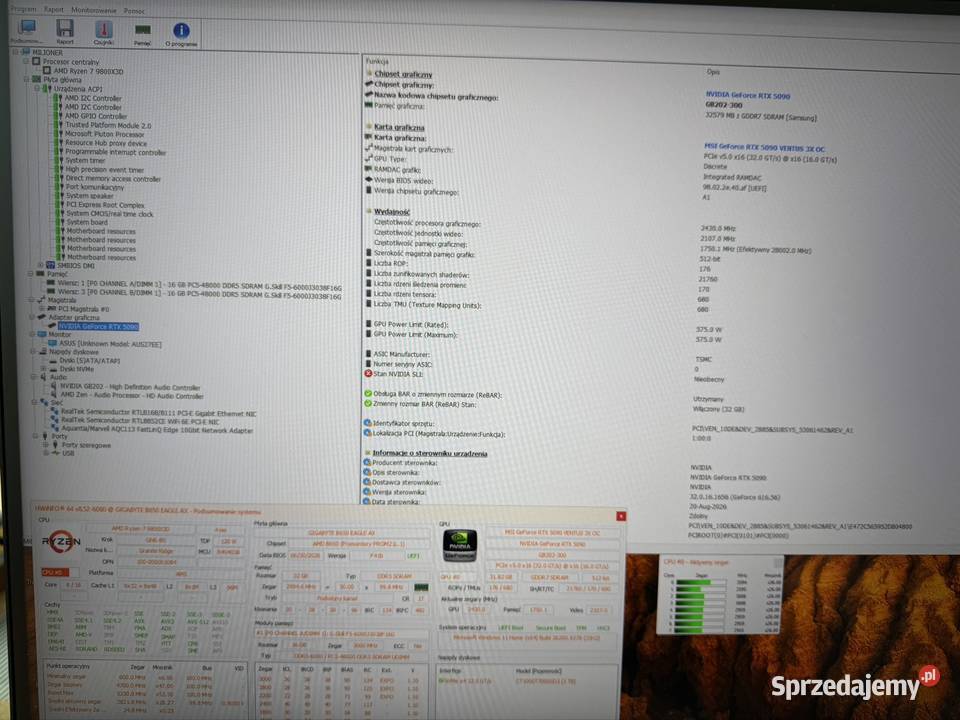
Task: Select Port komunikacyjny tree item
Action: 95,187
